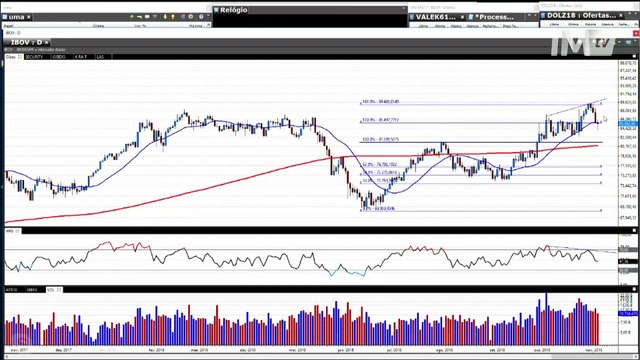Screen dimensions: 640x360
Task: Click the fev. 2018 date label on the time axis
Action: 157,350
